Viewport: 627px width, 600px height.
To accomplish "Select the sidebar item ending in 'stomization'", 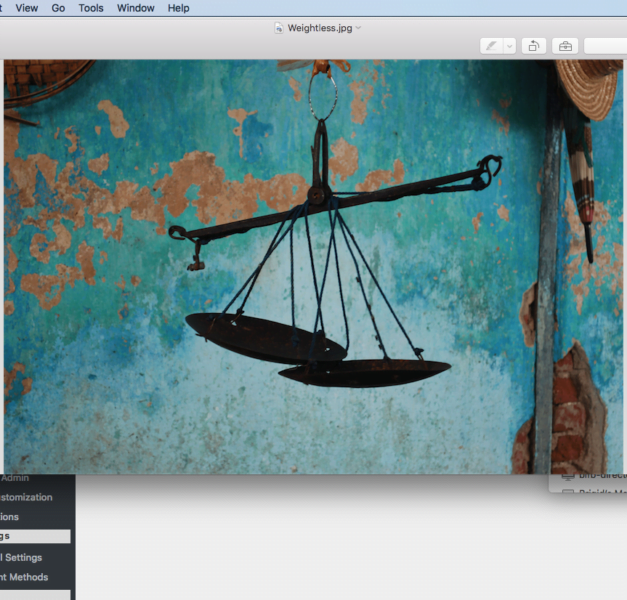I will 28,497.
